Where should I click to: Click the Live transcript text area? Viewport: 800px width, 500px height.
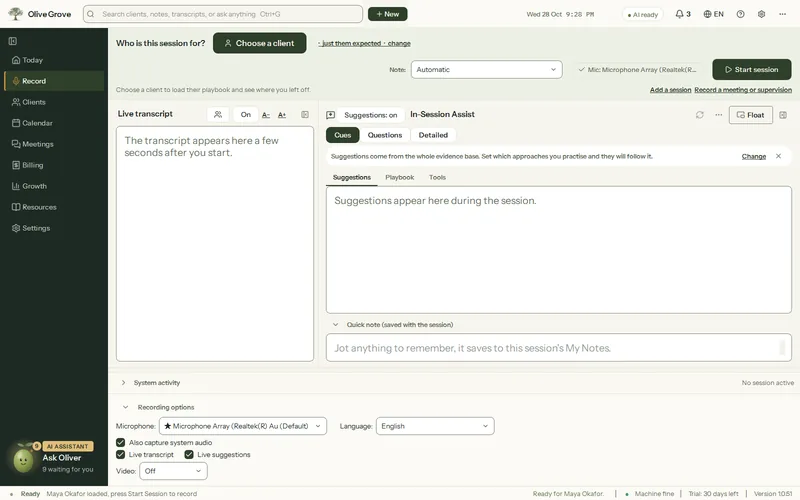click(x=215, y=244)
